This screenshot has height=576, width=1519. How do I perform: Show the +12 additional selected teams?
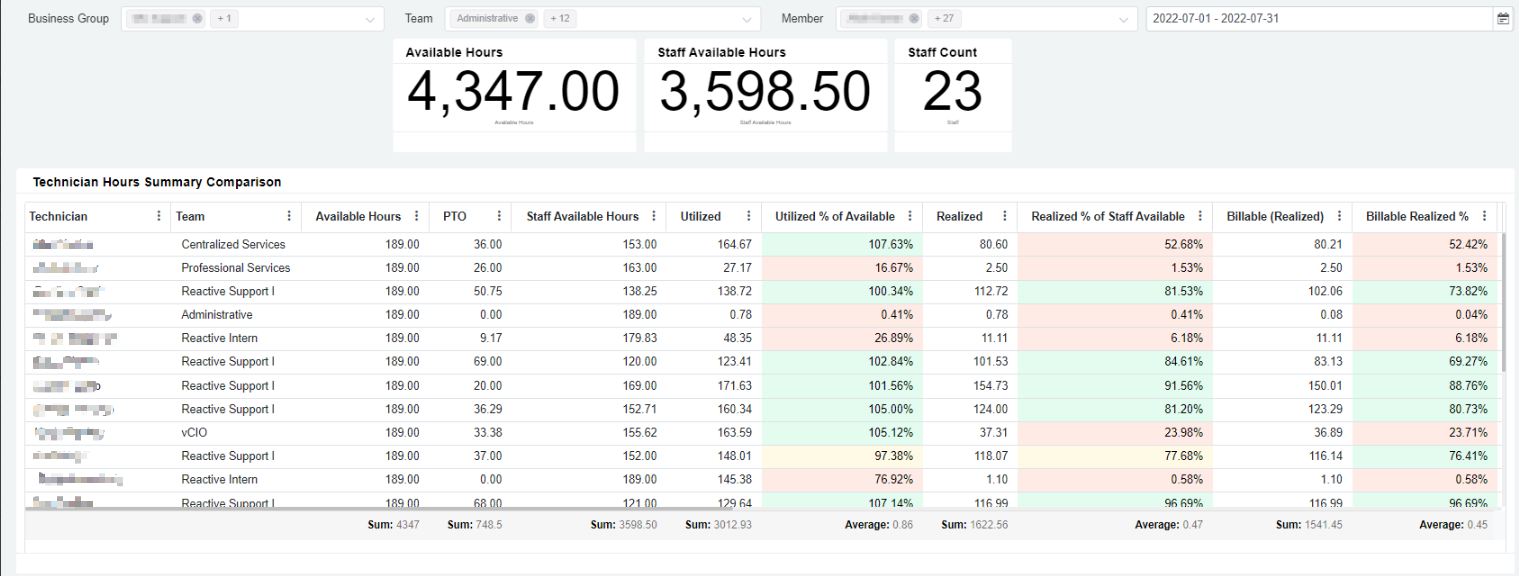pyautogui.click(x=559, y=19)
